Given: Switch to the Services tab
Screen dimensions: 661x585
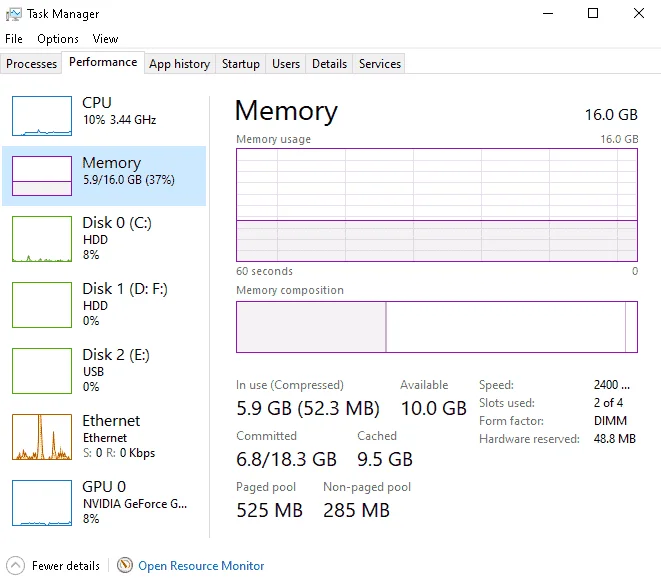Looking at the screenshot, I should coord(379,64).
